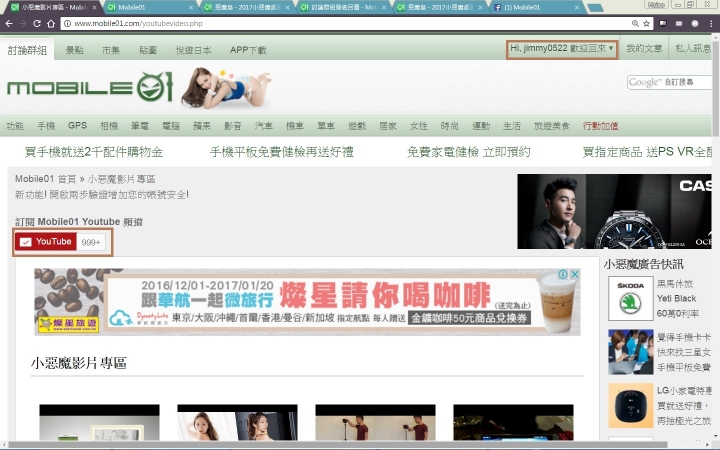This screenshot has height=450, width=720.
Task: Close the first tab 小惡魔影片專區
Action: point(94,7)
